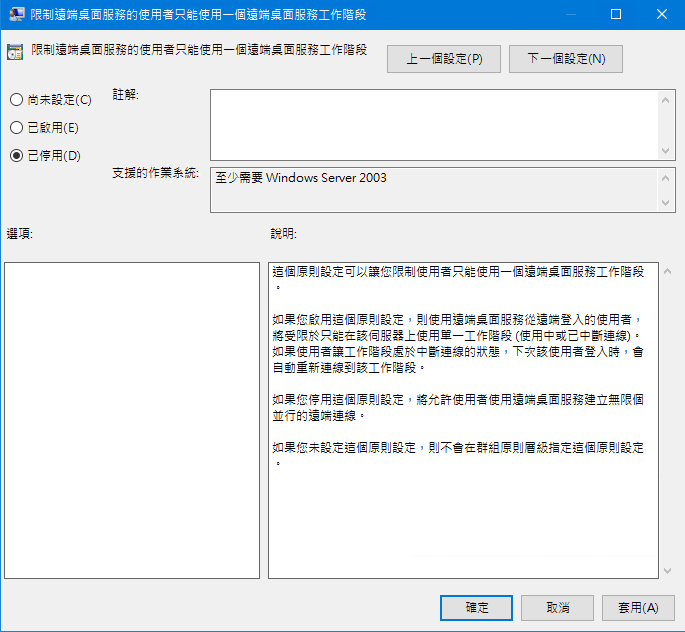The image size is (685, 632).
Task: Select the 已啟用(E) radio button
Action: pos(16,128)
